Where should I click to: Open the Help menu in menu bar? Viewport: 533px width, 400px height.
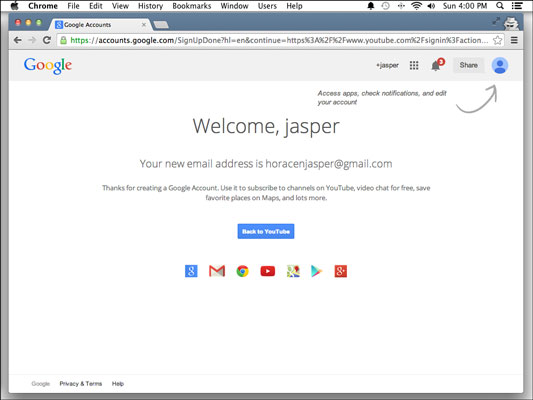(294, 6)
